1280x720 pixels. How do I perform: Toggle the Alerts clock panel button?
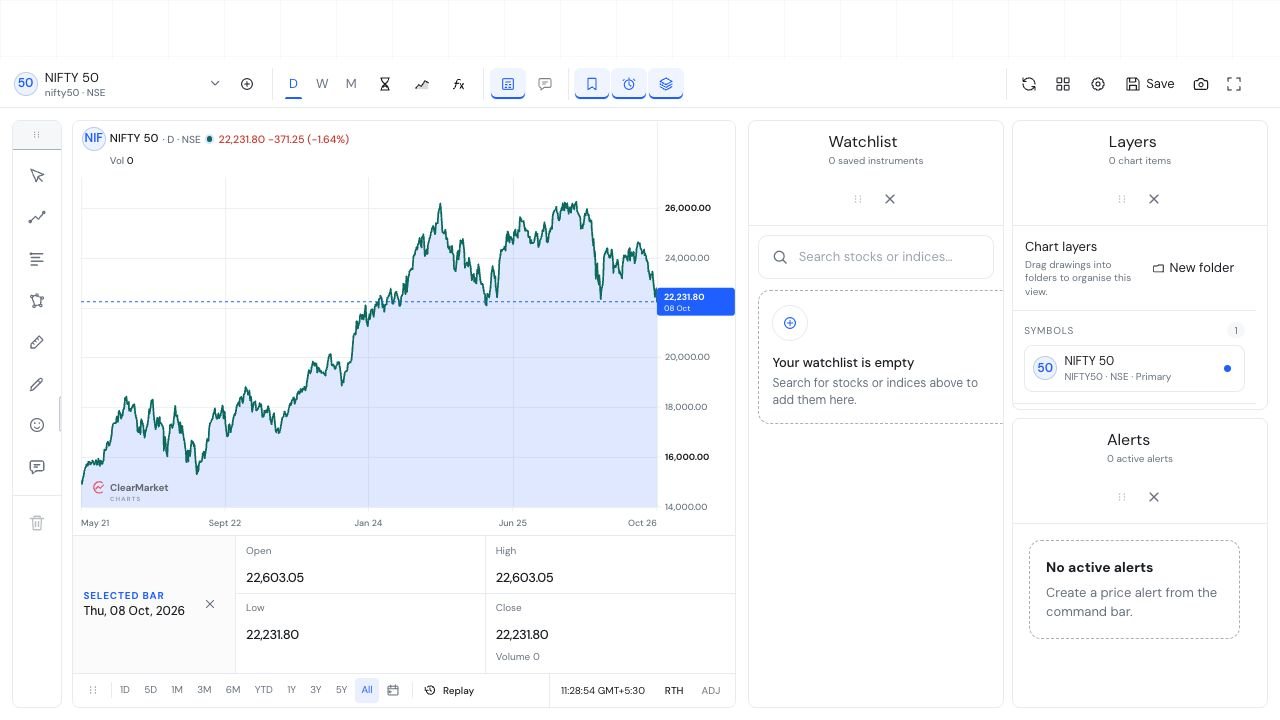tap(629, 84)
